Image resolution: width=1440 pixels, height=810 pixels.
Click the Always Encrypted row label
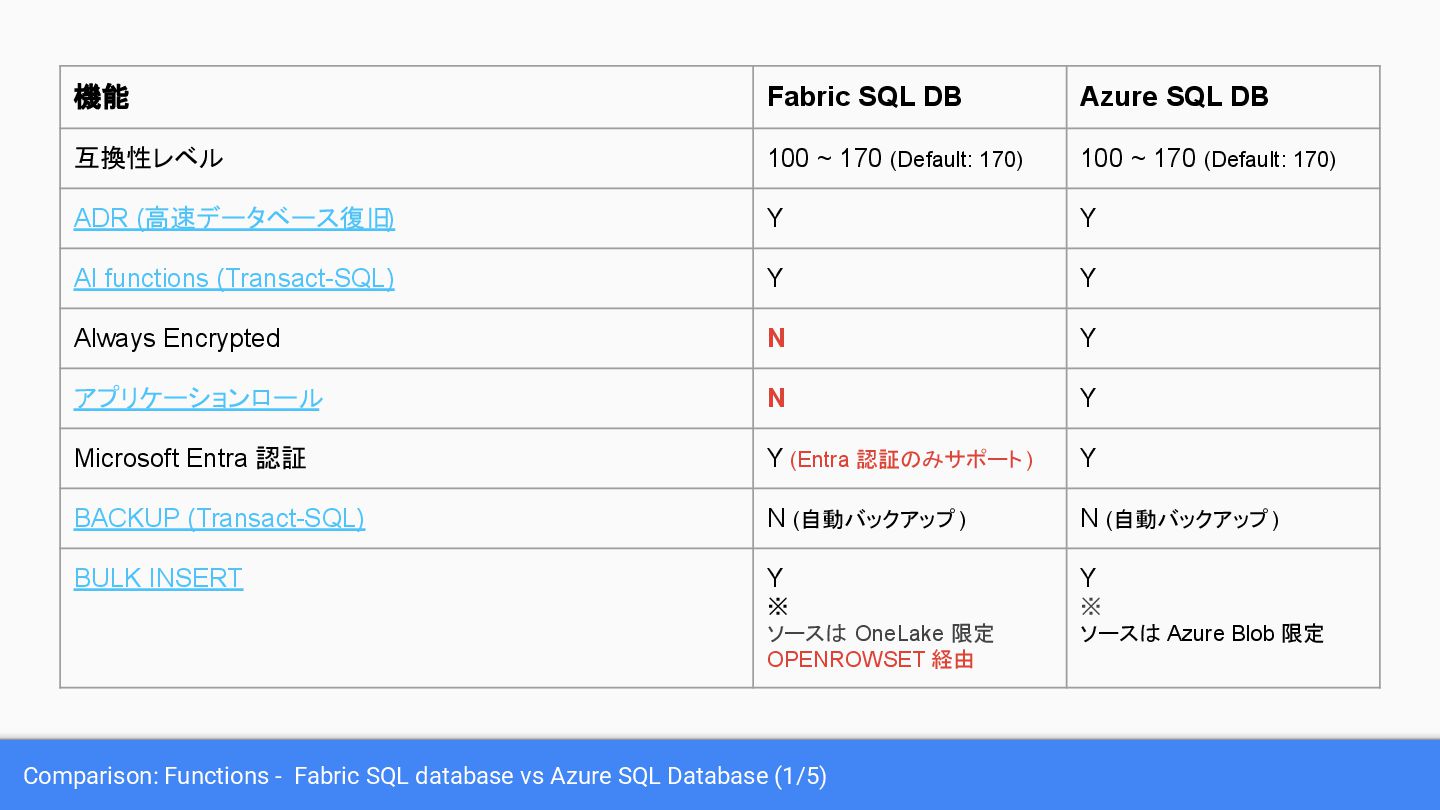[x=177, y=338]
